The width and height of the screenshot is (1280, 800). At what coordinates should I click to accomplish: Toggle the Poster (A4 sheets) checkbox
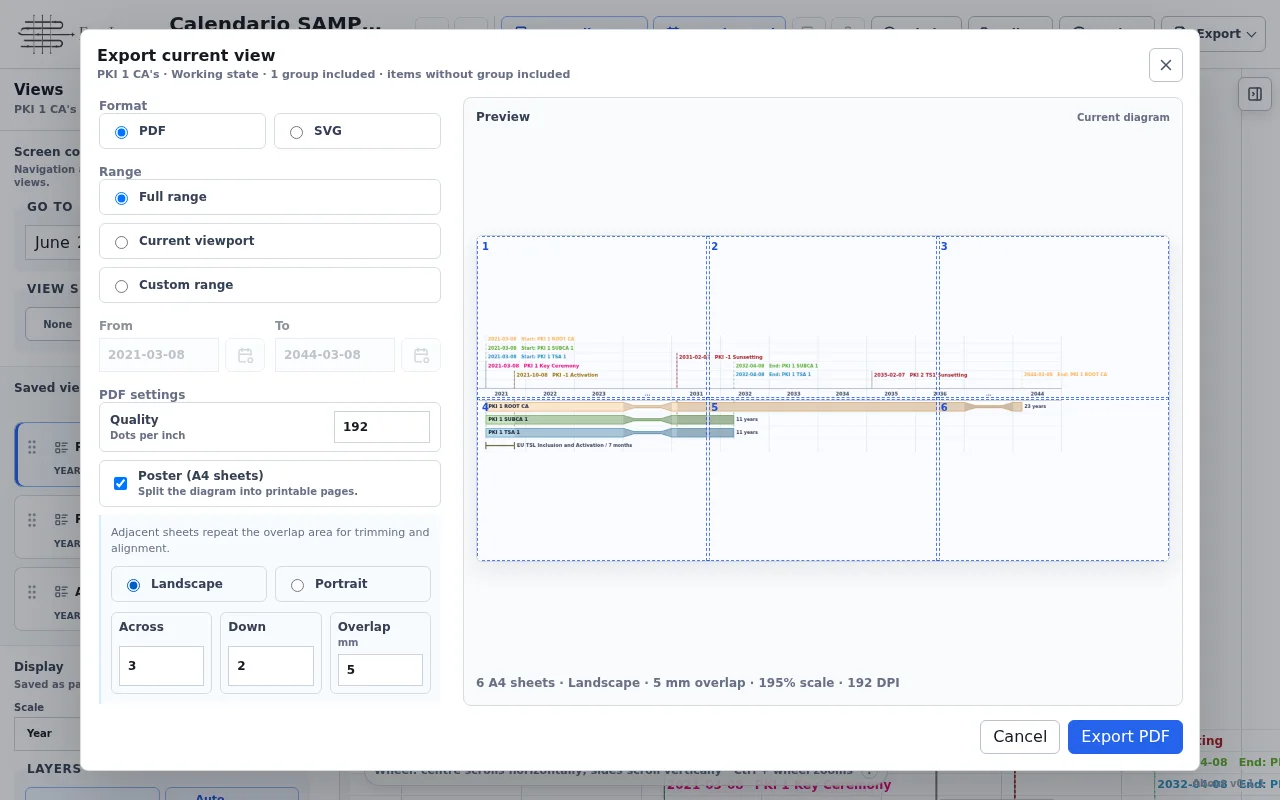(x=120, y=483)
